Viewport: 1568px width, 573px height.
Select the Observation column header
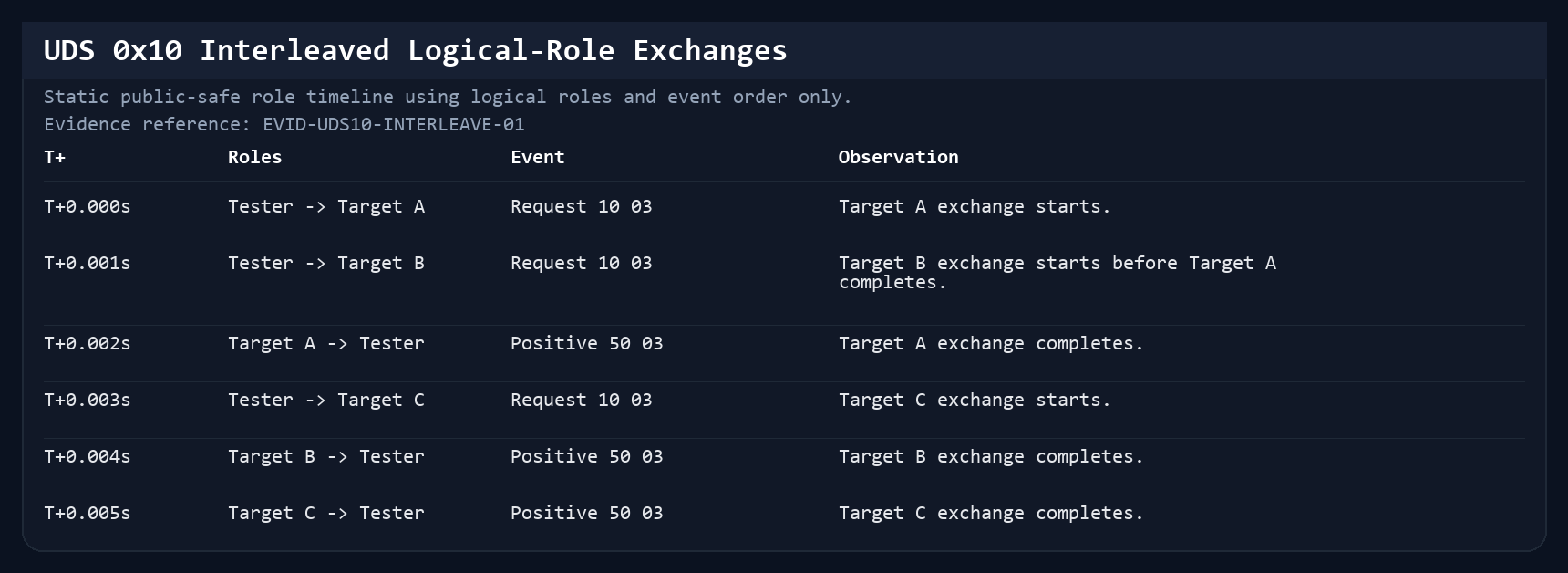click(898, 157)
